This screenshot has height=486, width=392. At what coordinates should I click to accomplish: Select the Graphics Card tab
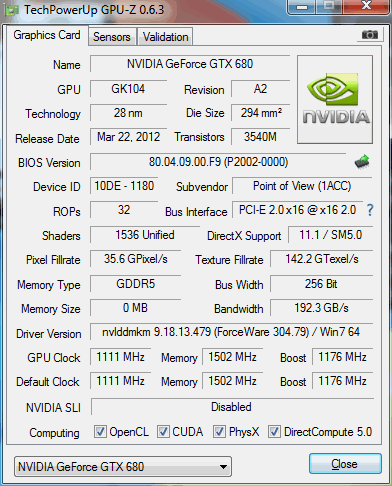point(47,35)
